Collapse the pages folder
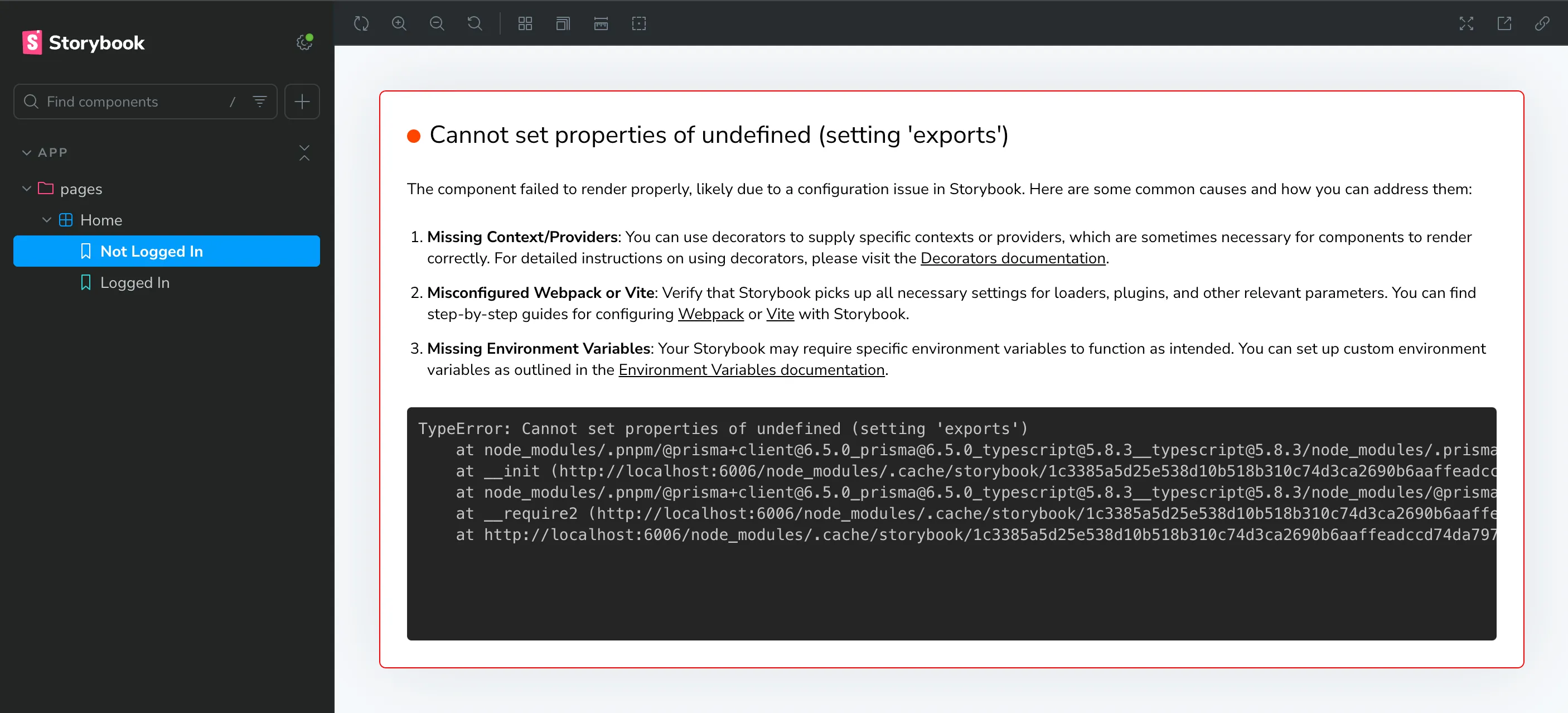Screen dimensions: 1568x713 point(27,189)
